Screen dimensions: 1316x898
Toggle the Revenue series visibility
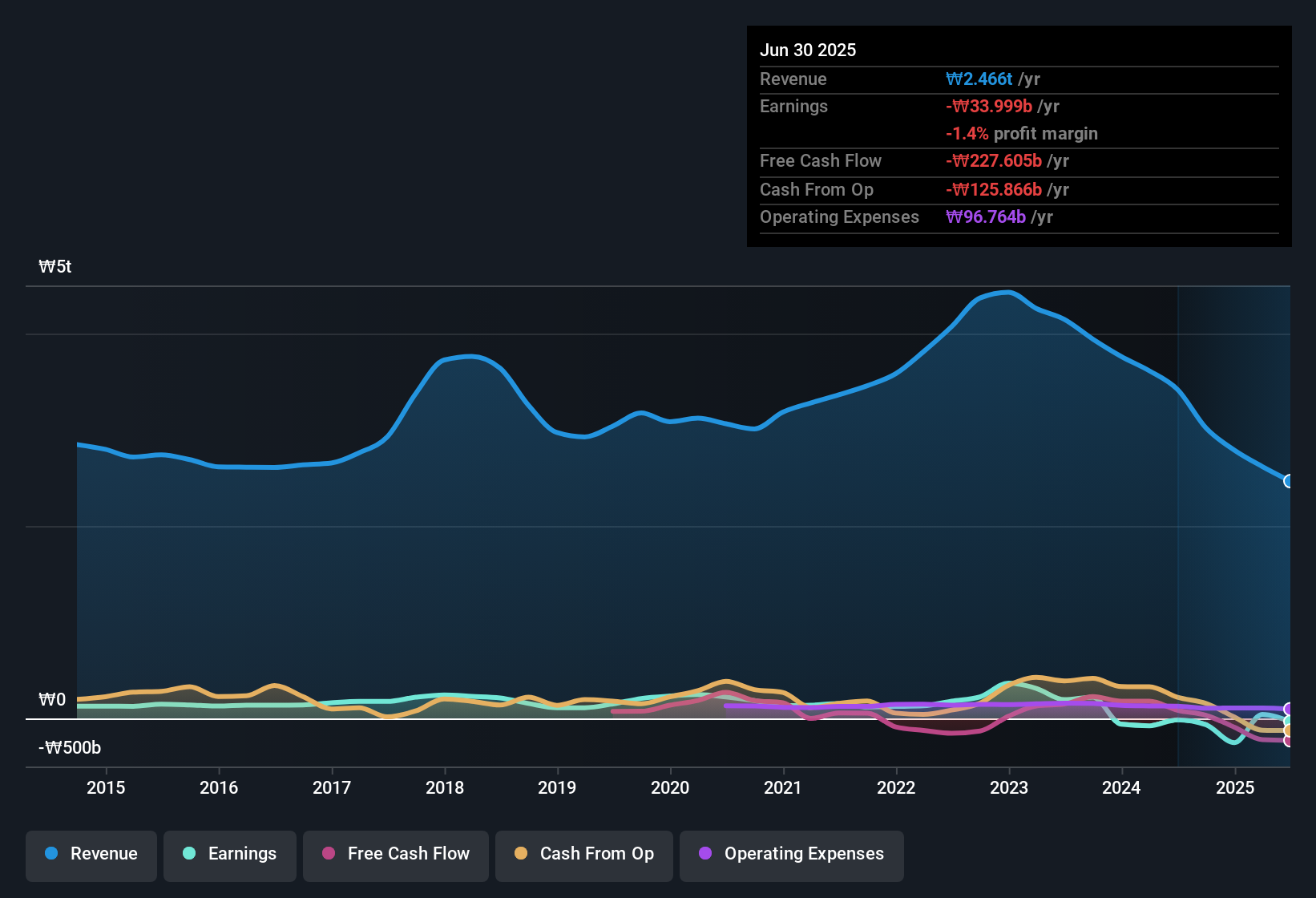tap(91, 854)
